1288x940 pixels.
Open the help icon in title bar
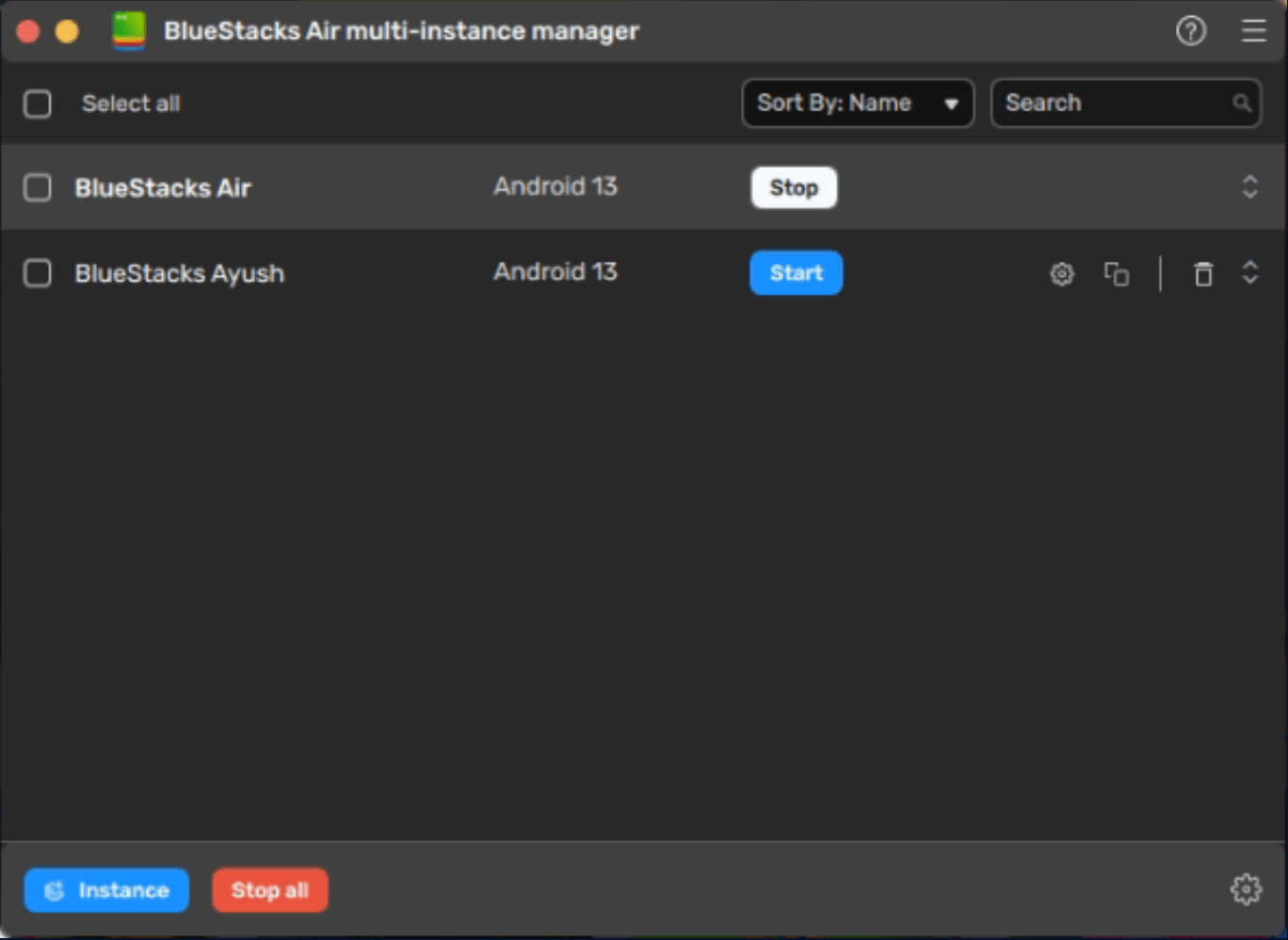click(1190, 31)
